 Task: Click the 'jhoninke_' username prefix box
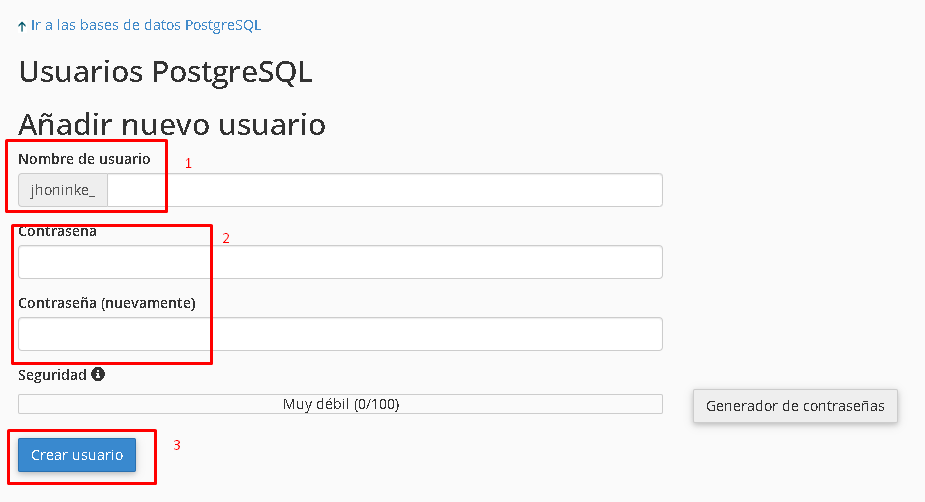point(63,190)
